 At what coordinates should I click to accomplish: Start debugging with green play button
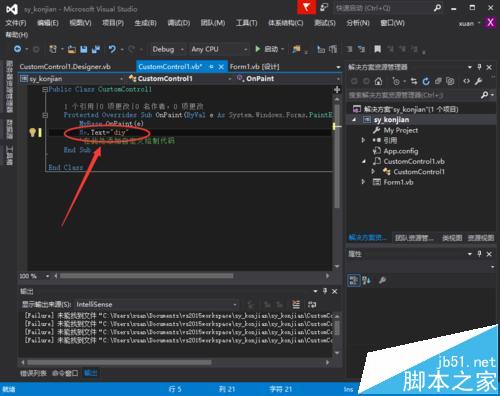coord(258,49)
